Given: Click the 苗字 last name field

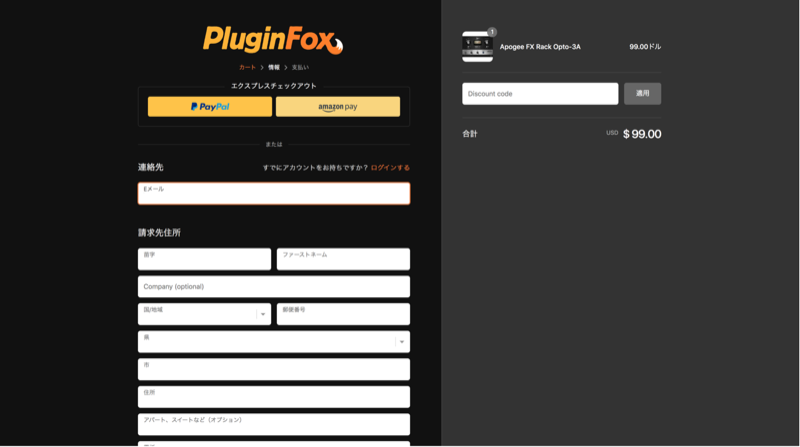Looking at the screenshot, I should (x=204, y=259).
